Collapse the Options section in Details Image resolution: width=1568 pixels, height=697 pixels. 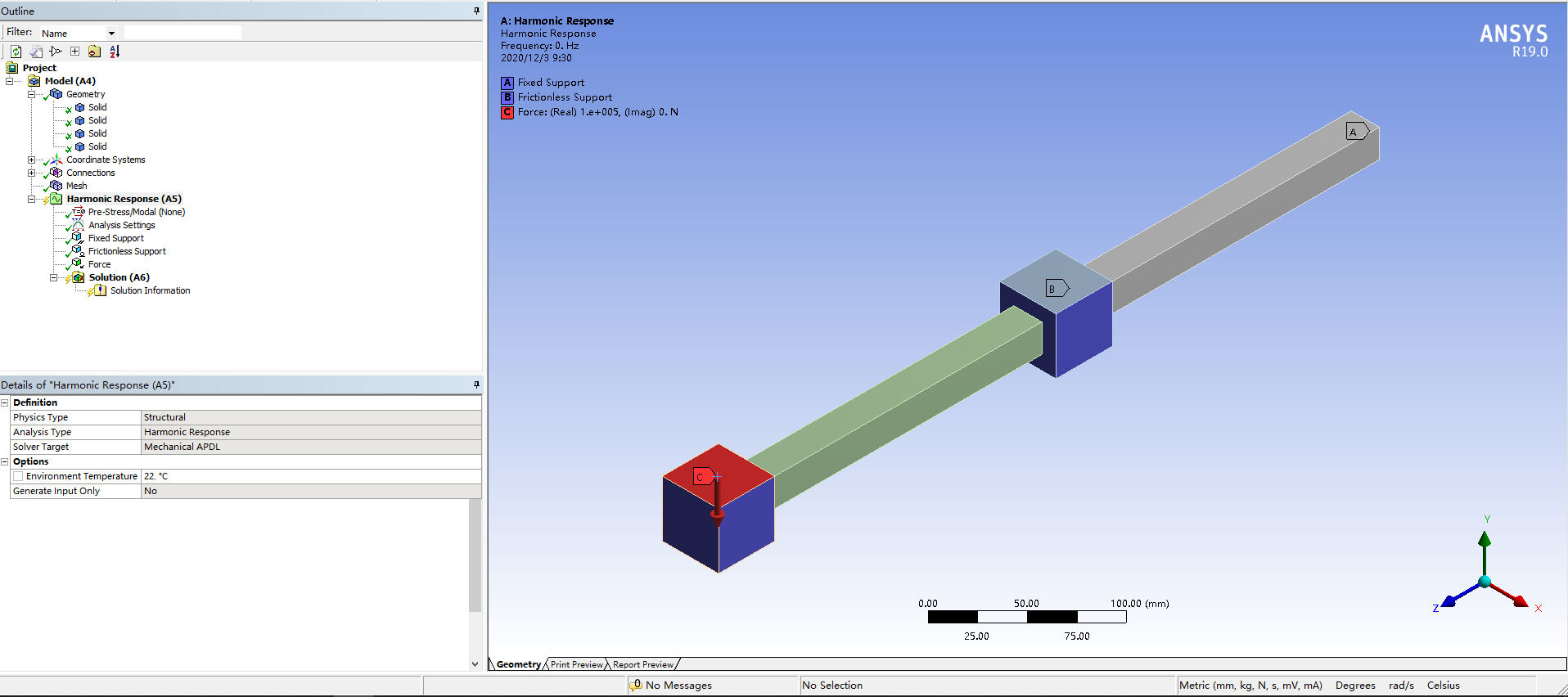pyautogui.click(x=5, y=461)
